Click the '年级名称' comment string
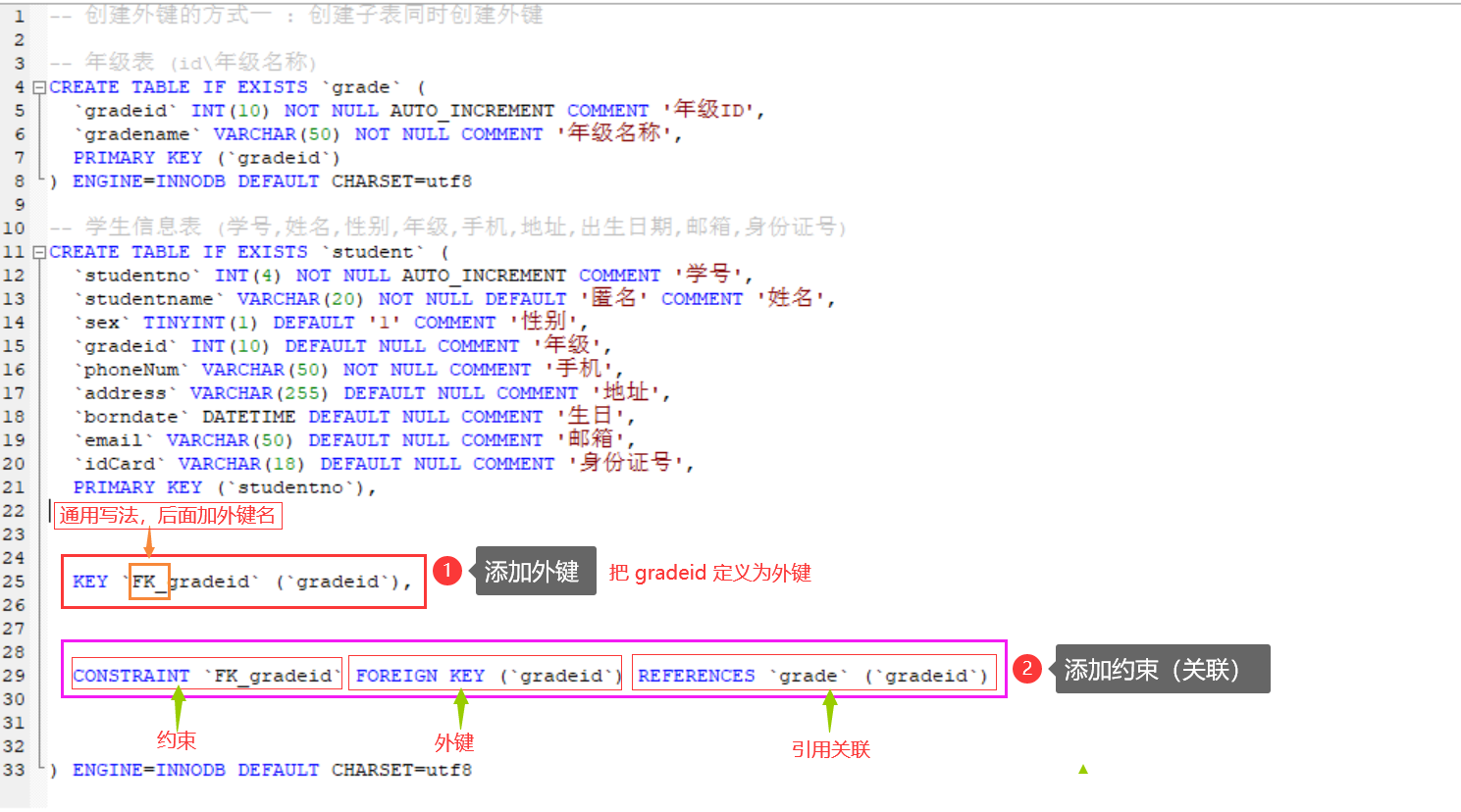Screen dimensions: 1461x812 (614, 133)
